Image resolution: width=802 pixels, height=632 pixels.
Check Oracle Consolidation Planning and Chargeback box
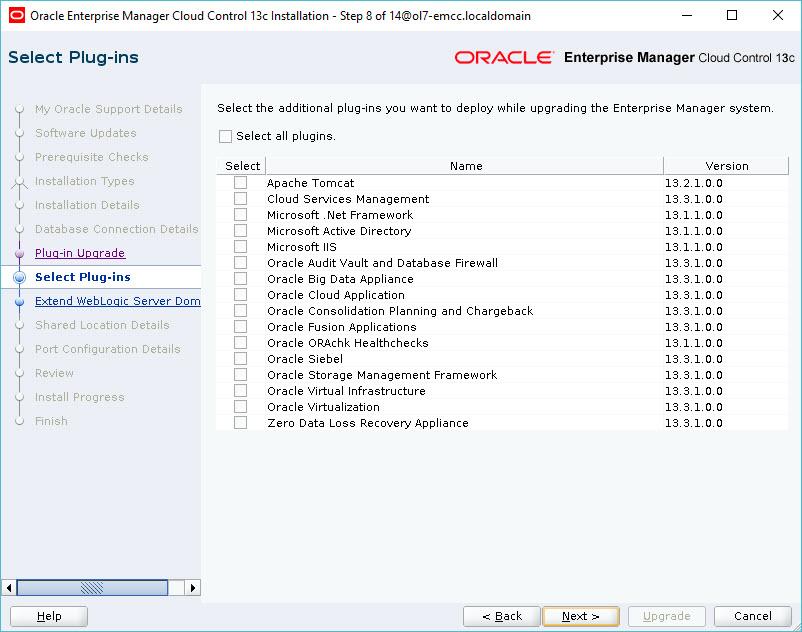[x=240, y=310]
